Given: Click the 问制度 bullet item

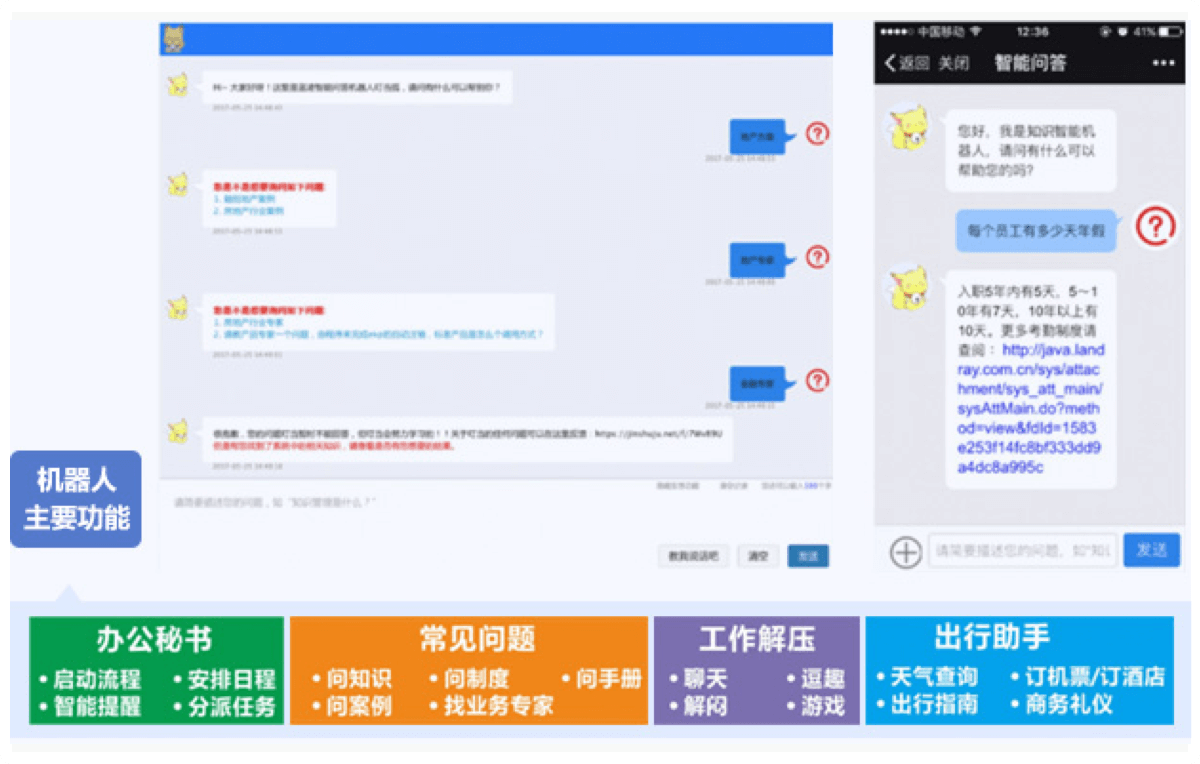Looking at the screenshot, I should (x=468, y=679).
